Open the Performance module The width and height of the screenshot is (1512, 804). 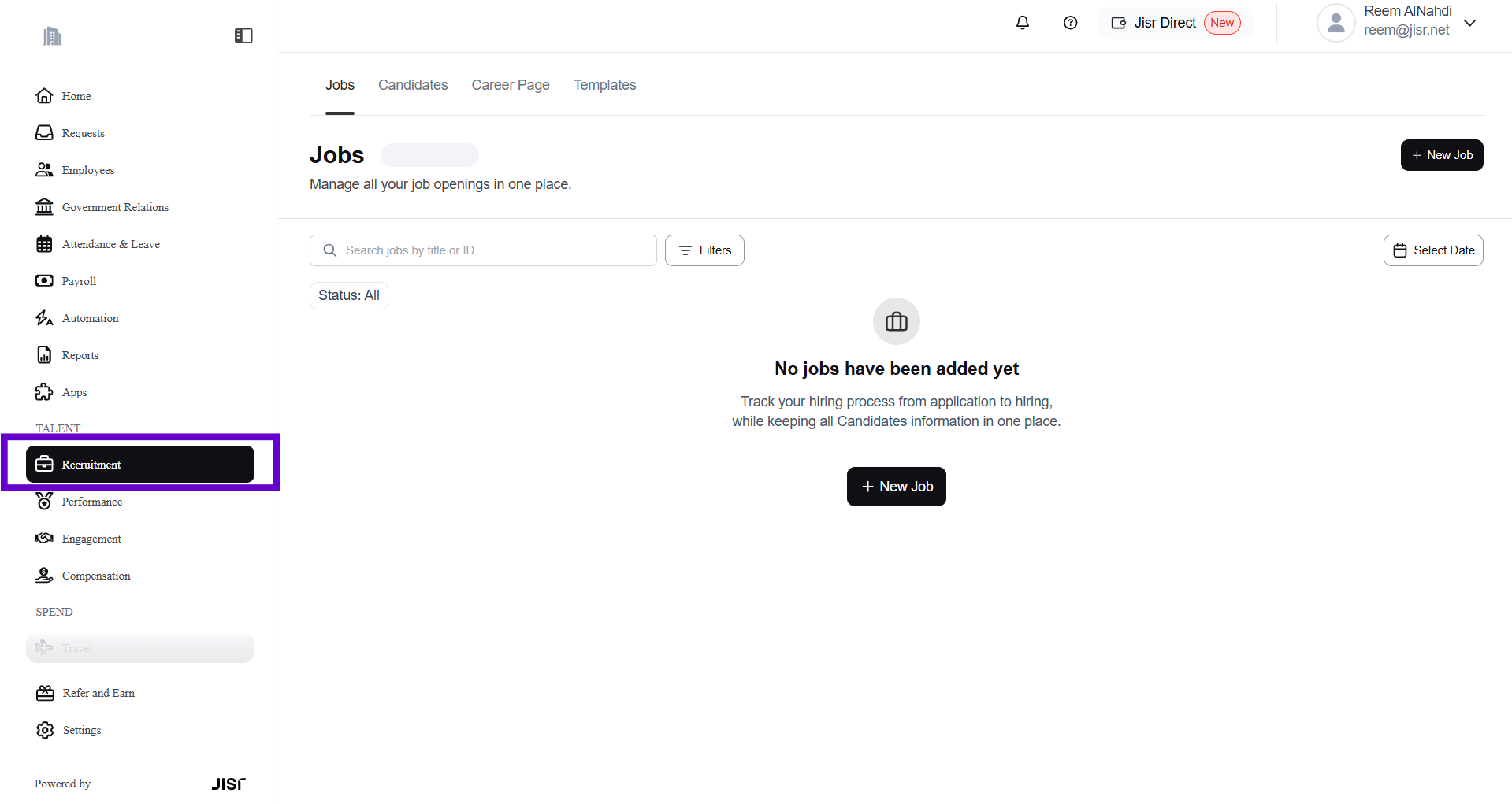coord(91,502)
